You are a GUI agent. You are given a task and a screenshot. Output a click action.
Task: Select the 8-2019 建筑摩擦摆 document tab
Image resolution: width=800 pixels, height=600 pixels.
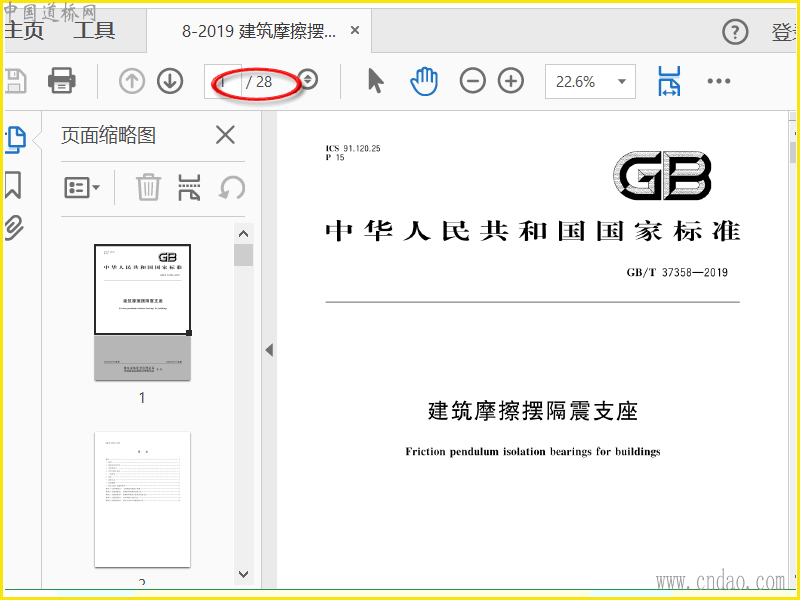click(x=259, y=31)
